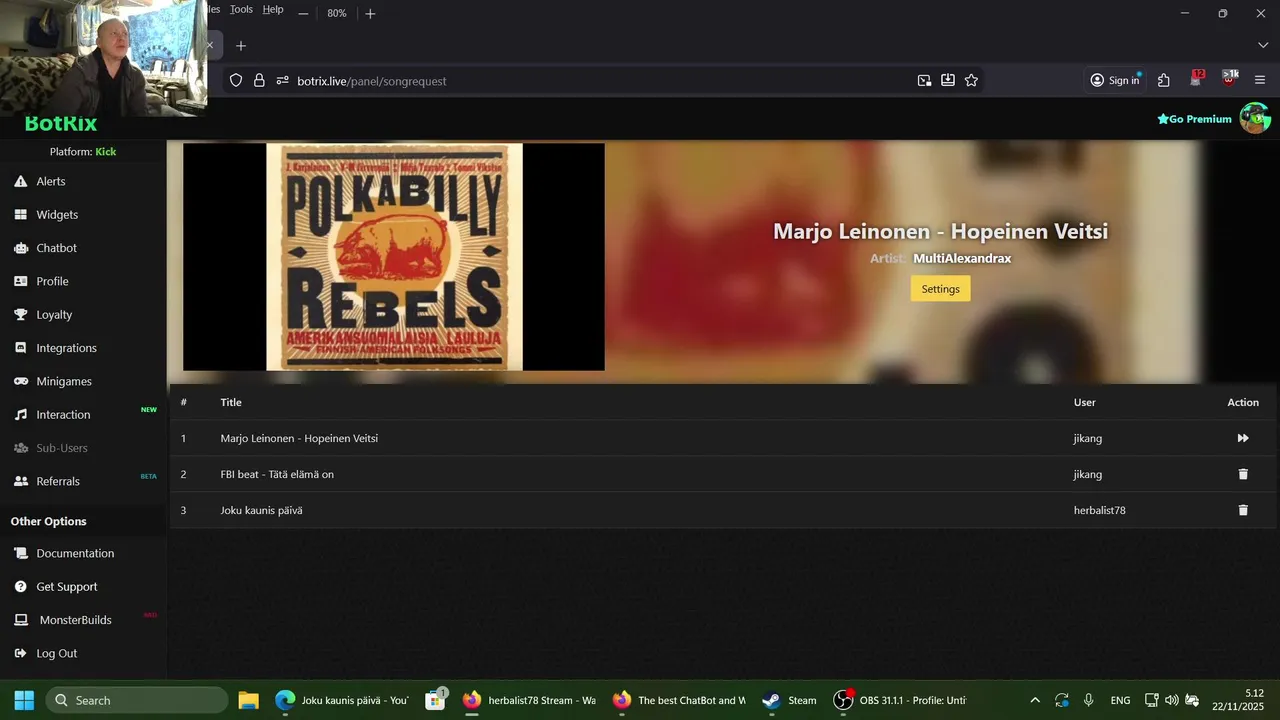Open the Tools menu
Image resolution: width=1280 pixels, height=720 pixels.
coord(241,9)
